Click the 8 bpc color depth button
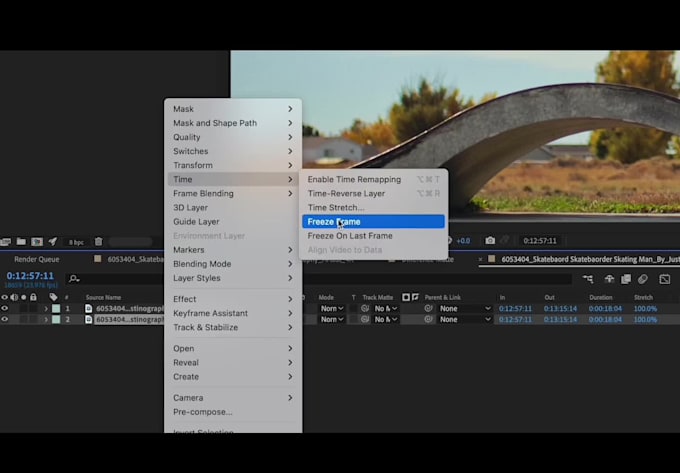The image size is (680, 473). tap(76, 242)
